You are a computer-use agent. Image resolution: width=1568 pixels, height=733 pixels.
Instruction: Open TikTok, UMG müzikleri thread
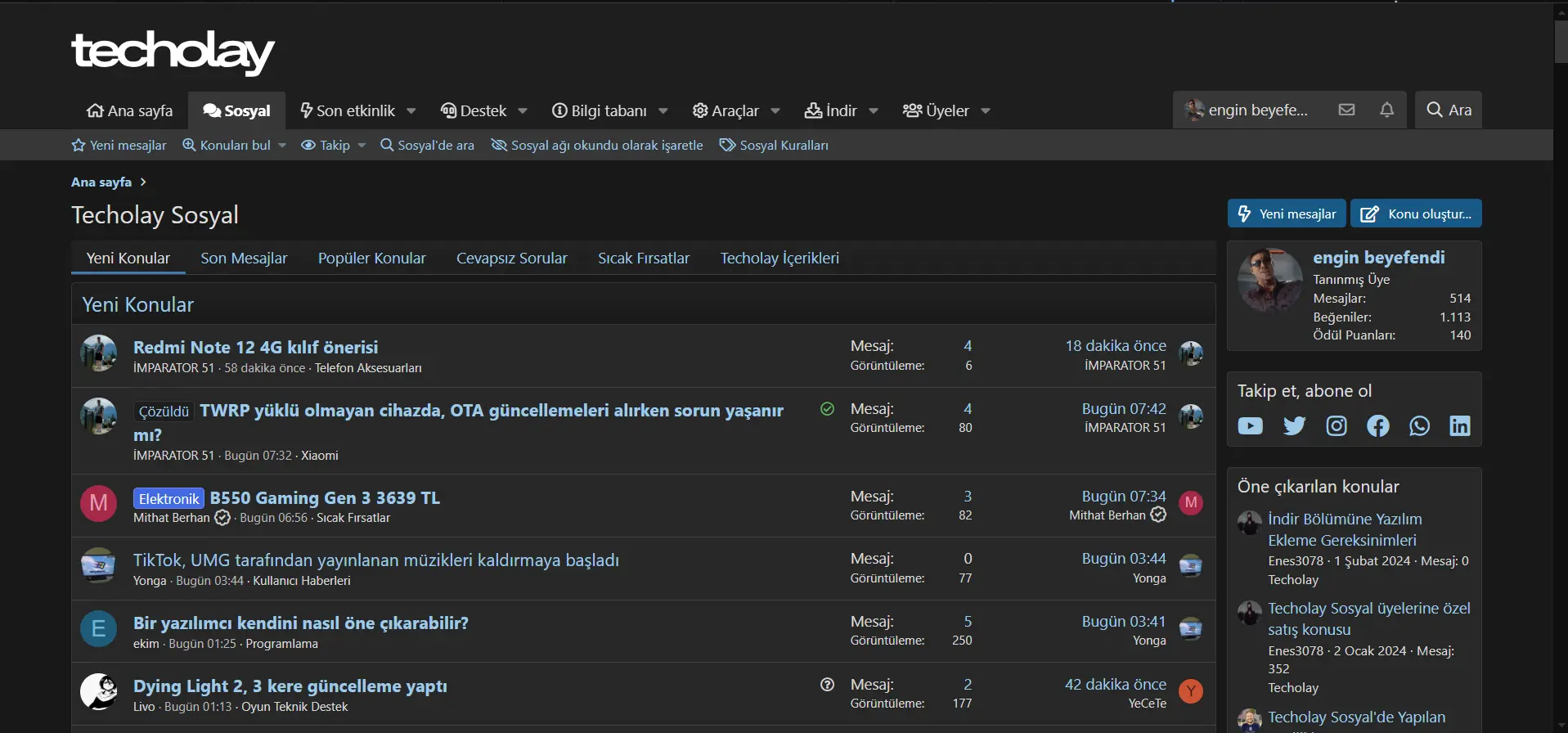(x=376, y=560)
